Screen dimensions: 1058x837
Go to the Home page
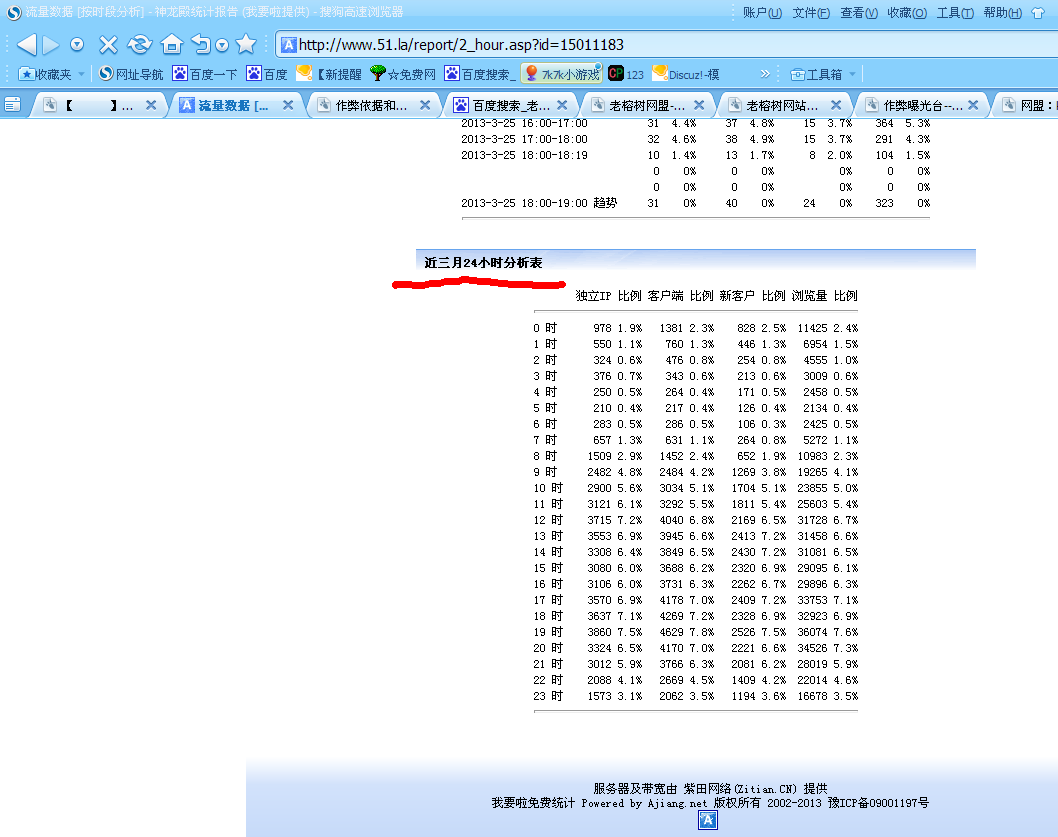click(x=172, y=45)
